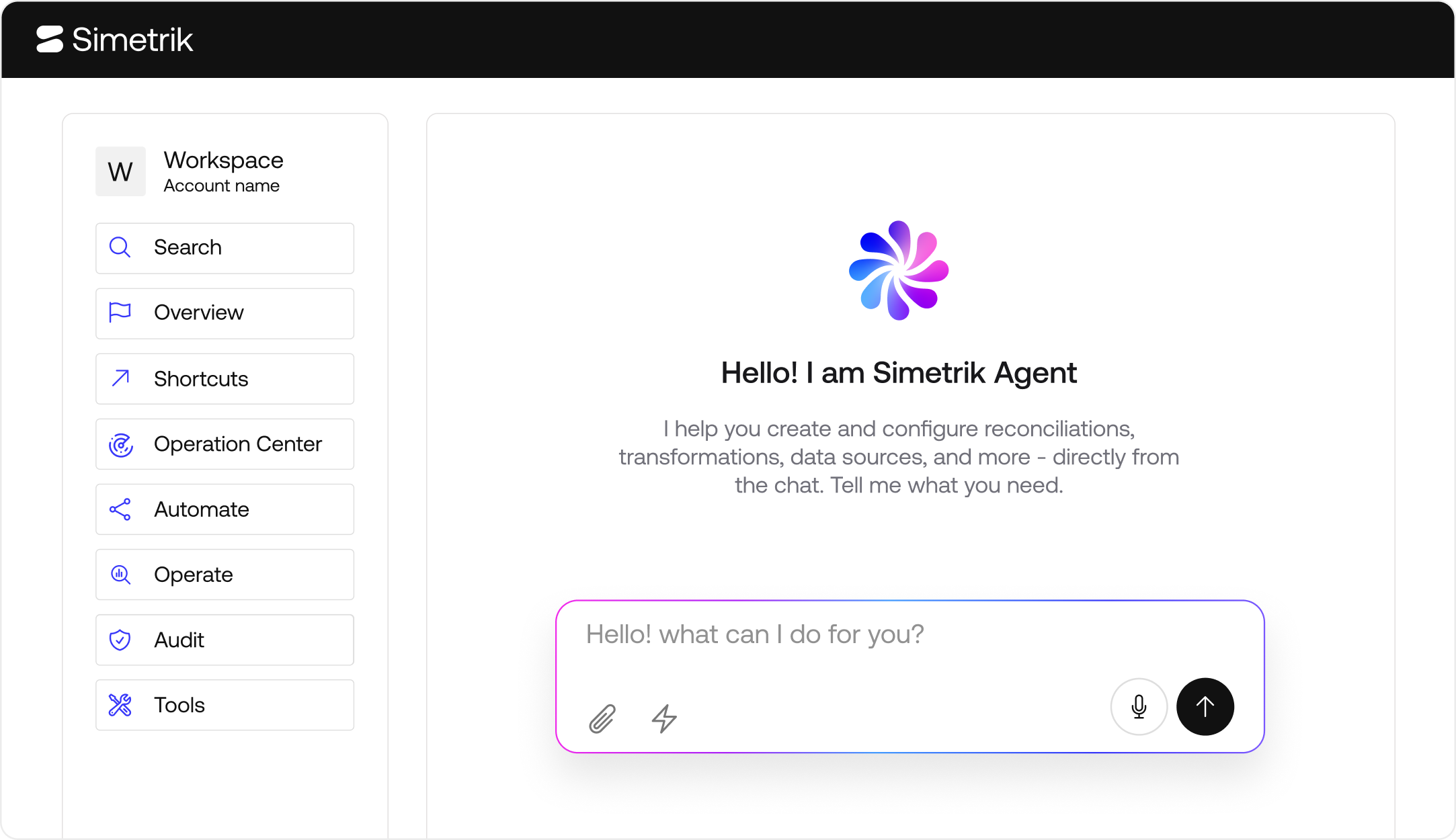Image resolution: width=1456 pixels, height=840 pixels.
Task: Click the chart magnifier icon beside Operate
Action: [x=120, y=575]
